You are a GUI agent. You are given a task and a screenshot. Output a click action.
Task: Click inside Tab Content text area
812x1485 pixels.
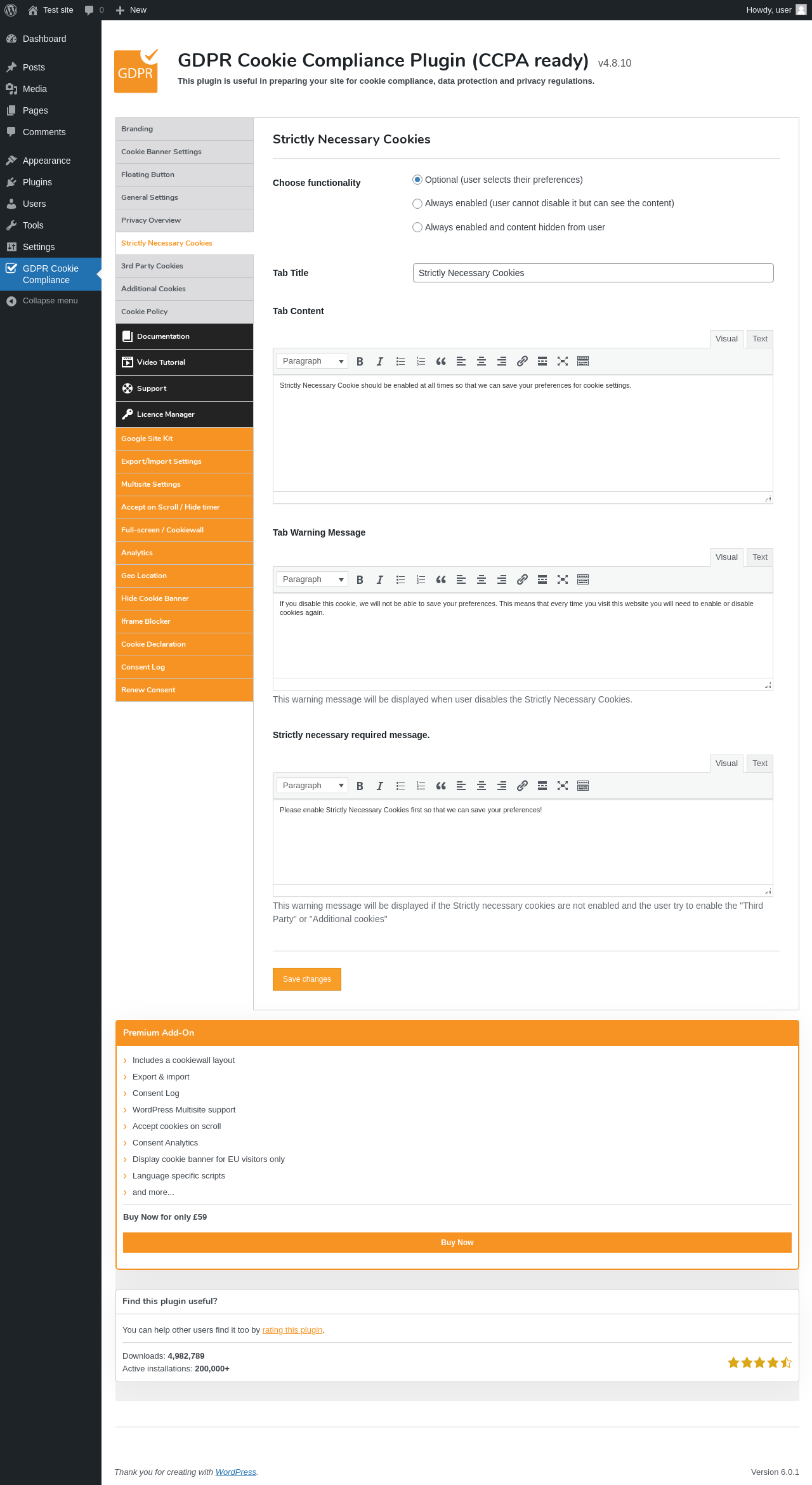pyautogui.click(x=523, y=433)
